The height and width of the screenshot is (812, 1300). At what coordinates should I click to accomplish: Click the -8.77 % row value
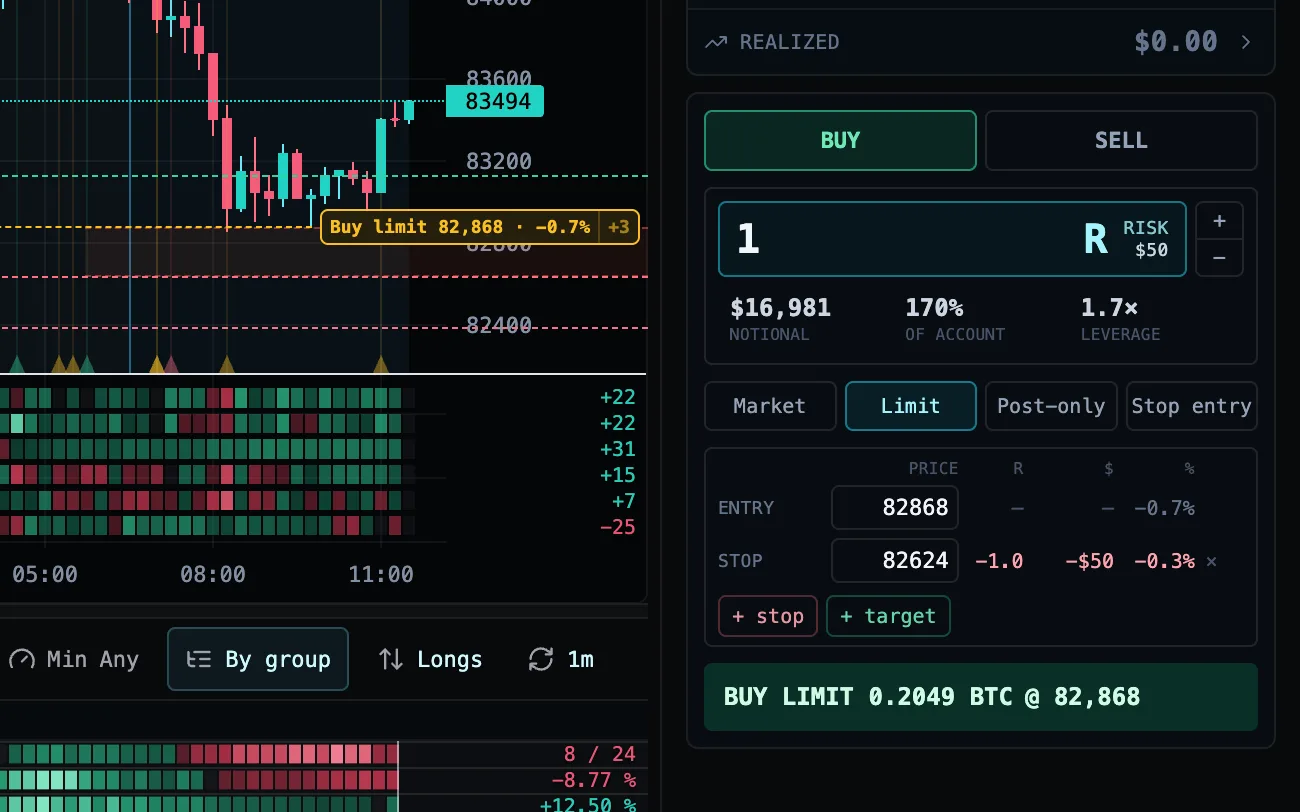point(594,781)
